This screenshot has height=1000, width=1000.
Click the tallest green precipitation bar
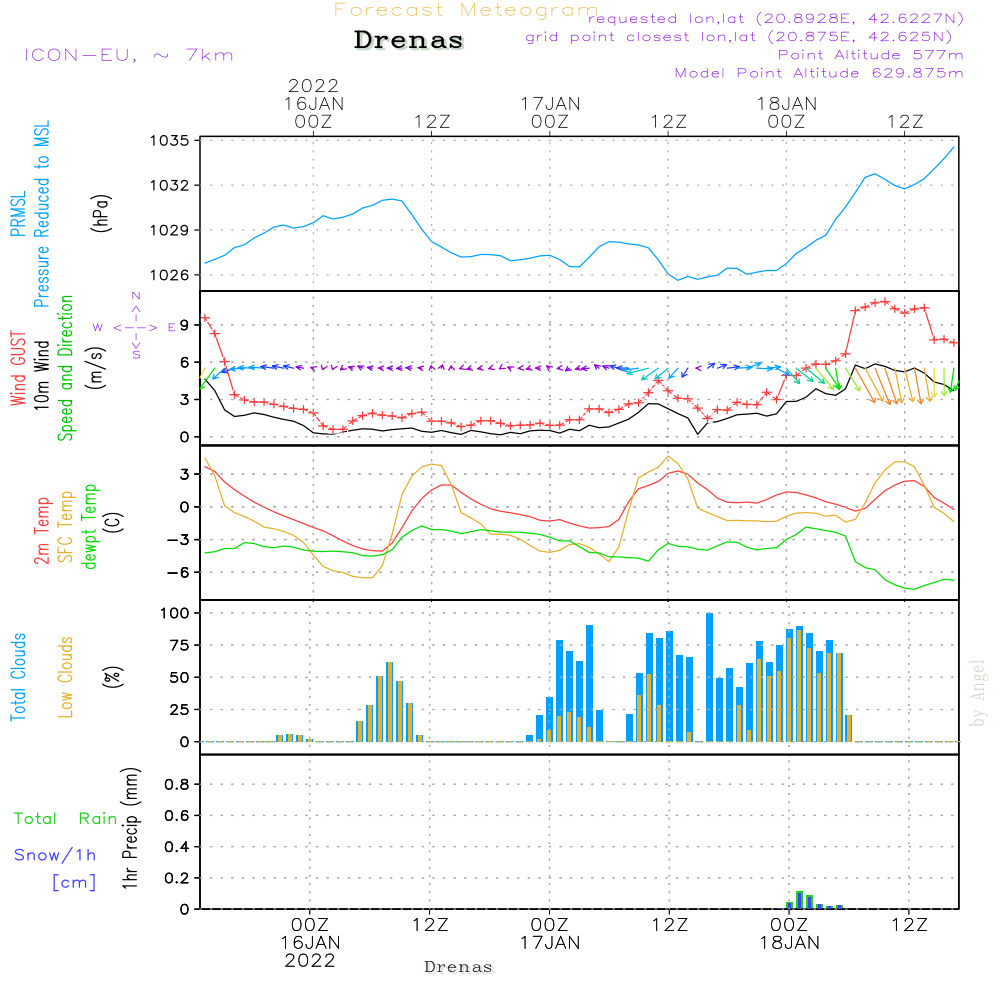pos(799,899)
